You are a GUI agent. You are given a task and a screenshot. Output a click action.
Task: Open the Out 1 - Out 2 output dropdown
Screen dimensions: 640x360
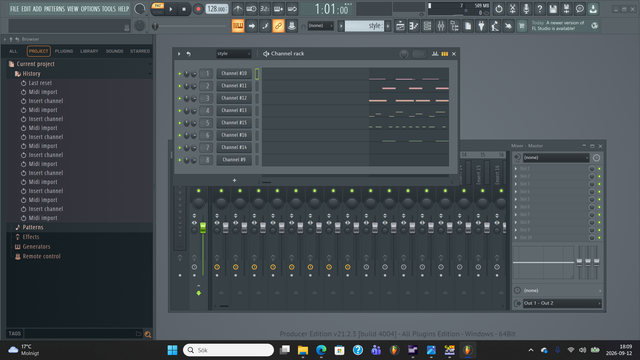pyautogui.click(x=562, y=303)
